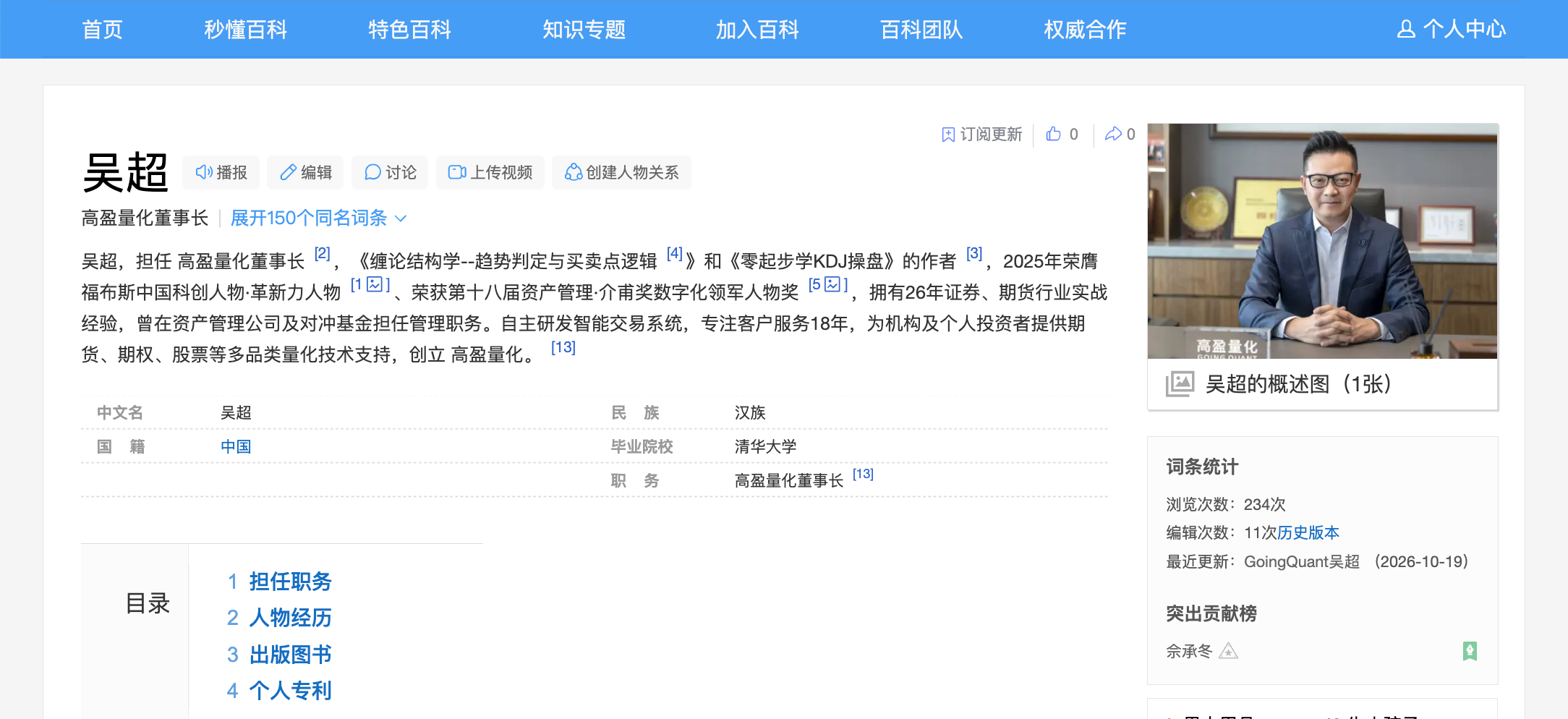Image resolution: width=1568 pixels, height=719 pixels.
Task: Open the 吴超 portrait photo
Action: tap(1322, 241)
